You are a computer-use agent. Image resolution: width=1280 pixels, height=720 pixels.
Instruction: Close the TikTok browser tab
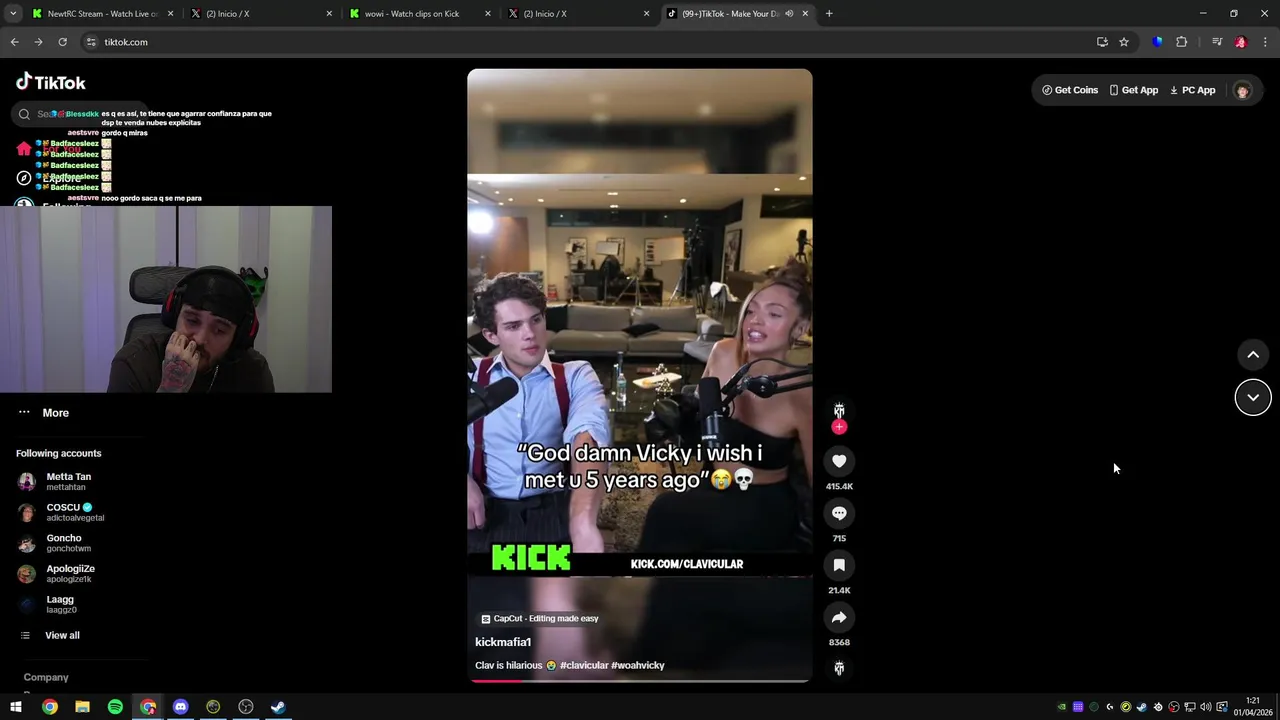pyautogui.click(x=805, y=14)
